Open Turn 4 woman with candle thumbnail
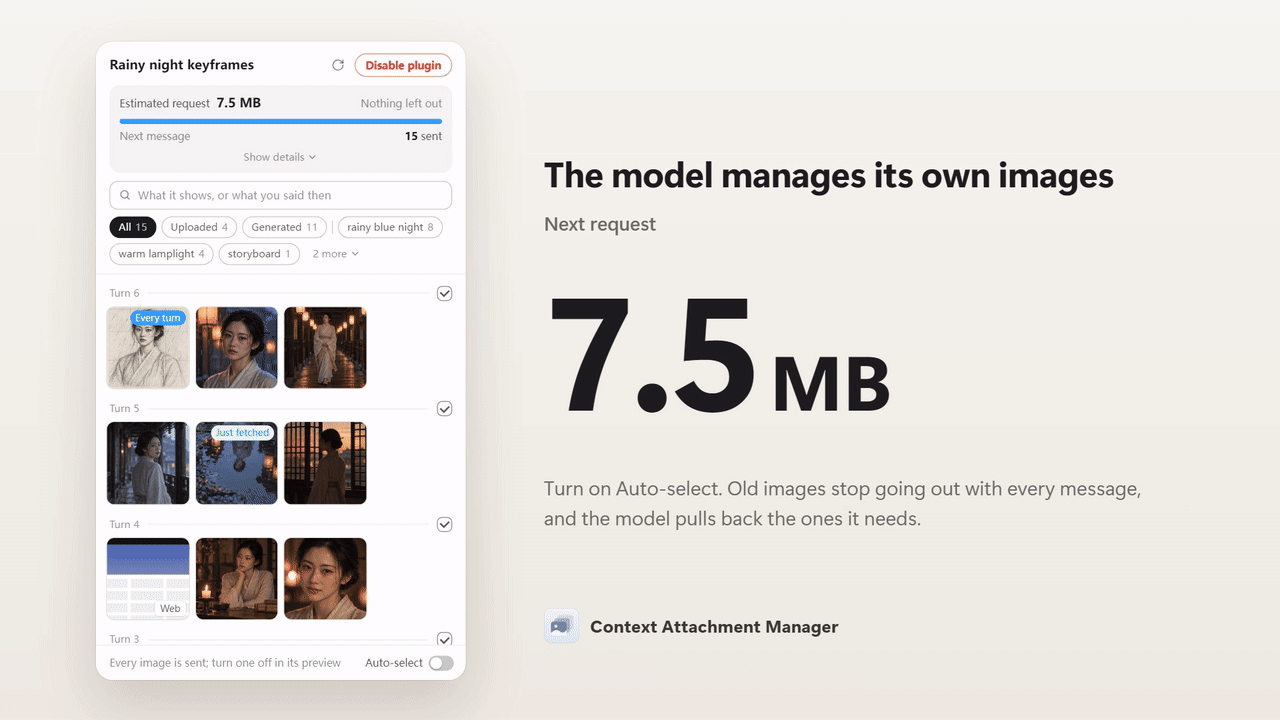This screenshot has height=720, width=1280. click(237, 579)
